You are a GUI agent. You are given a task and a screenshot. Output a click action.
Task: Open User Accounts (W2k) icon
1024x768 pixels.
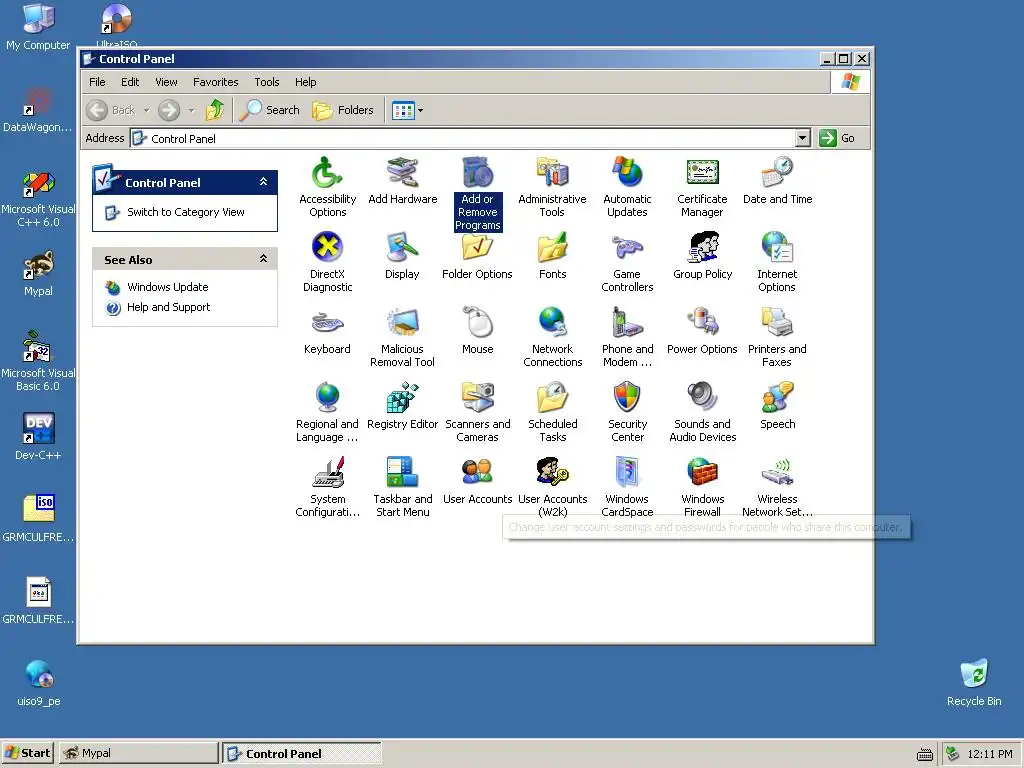point(552,487)
